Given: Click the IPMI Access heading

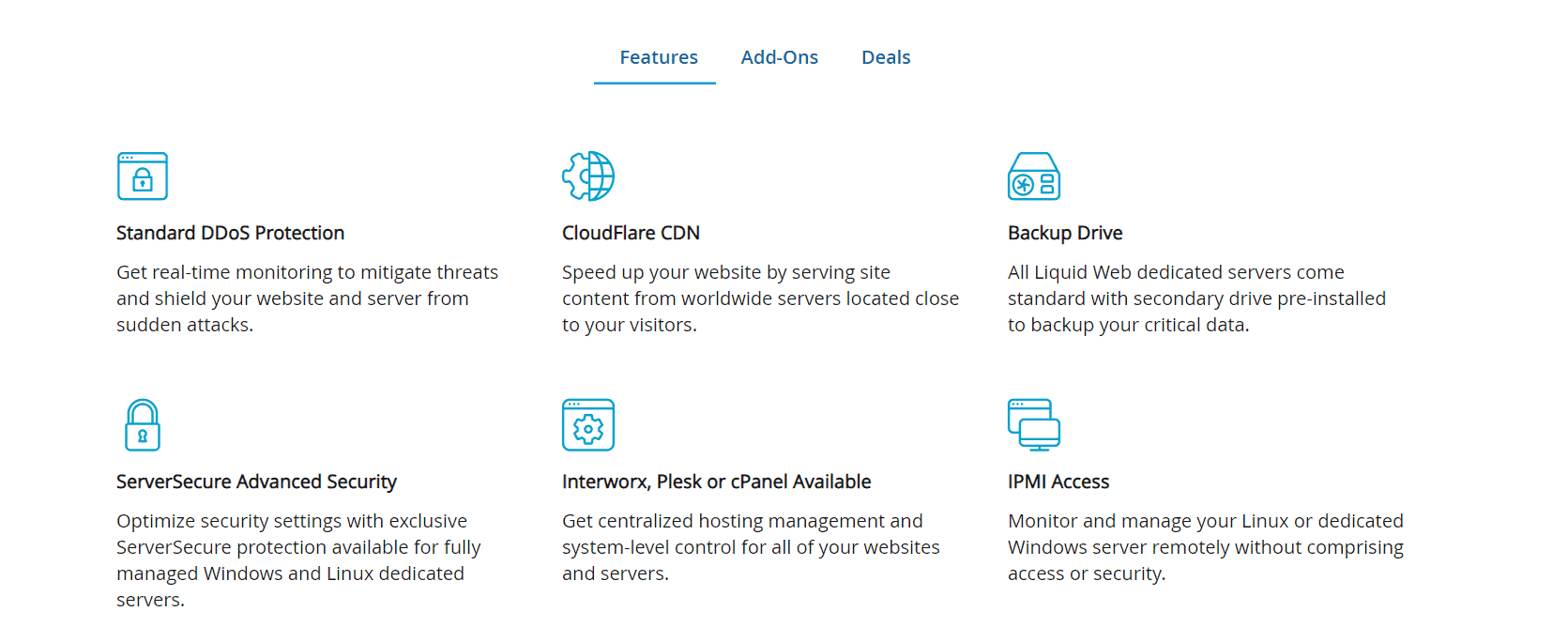Looking at the screenshot, I should (x=1058, y=482).
